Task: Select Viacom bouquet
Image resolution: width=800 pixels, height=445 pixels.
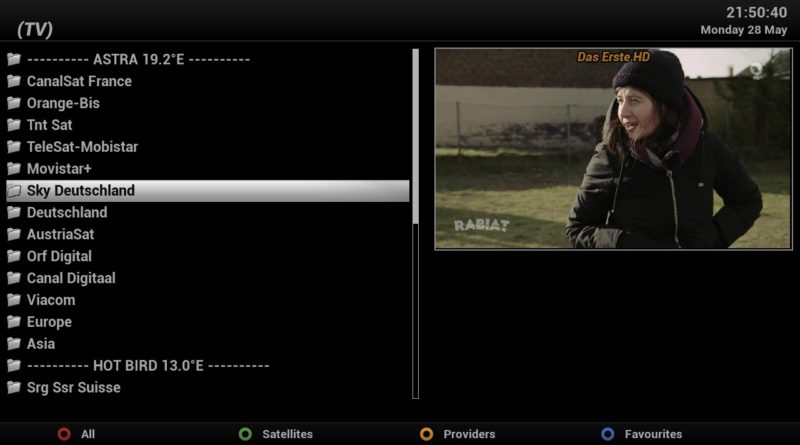Action: pyautogui.click(x=51, y=300)
